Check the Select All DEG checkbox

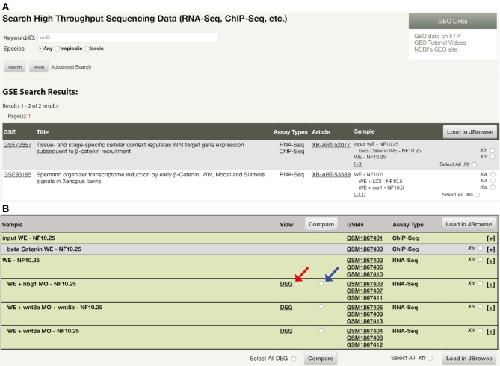(293, 358)
